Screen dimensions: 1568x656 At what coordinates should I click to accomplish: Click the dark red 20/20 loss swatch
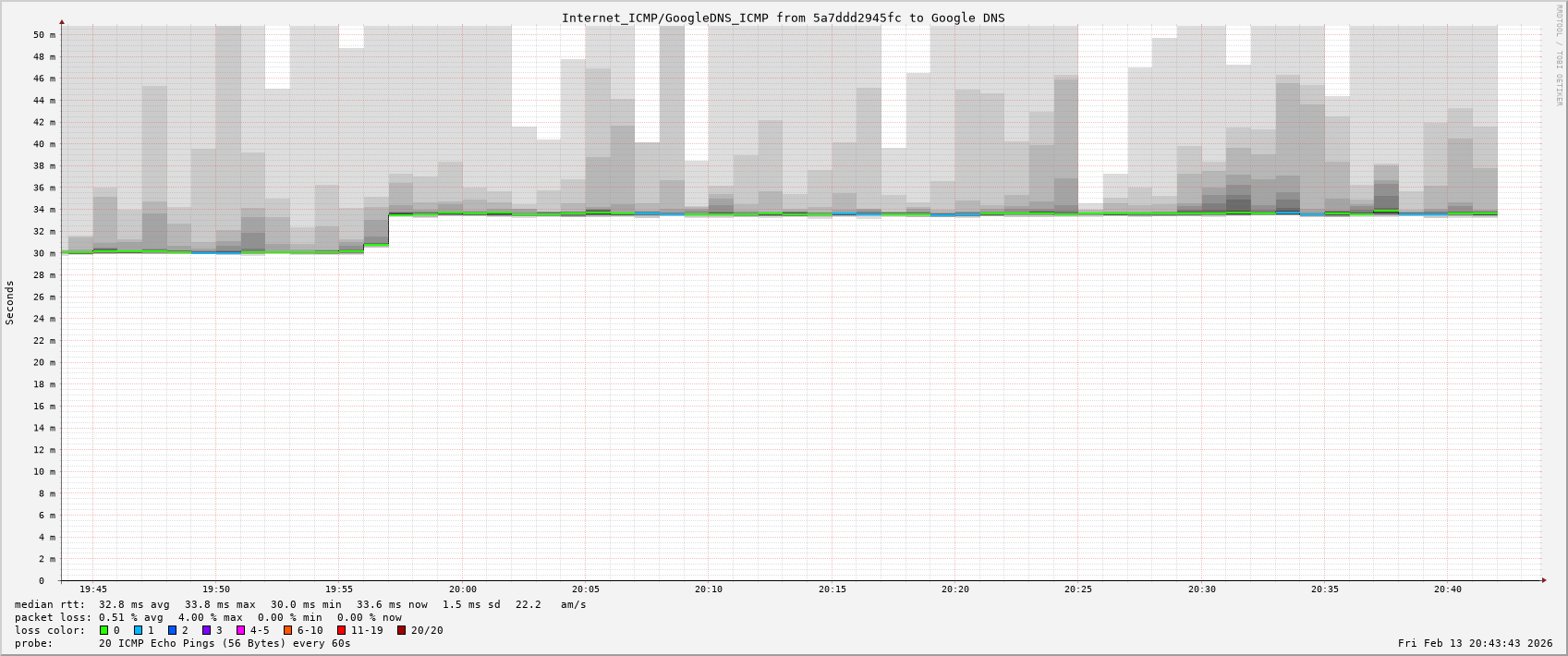(401, 630)
